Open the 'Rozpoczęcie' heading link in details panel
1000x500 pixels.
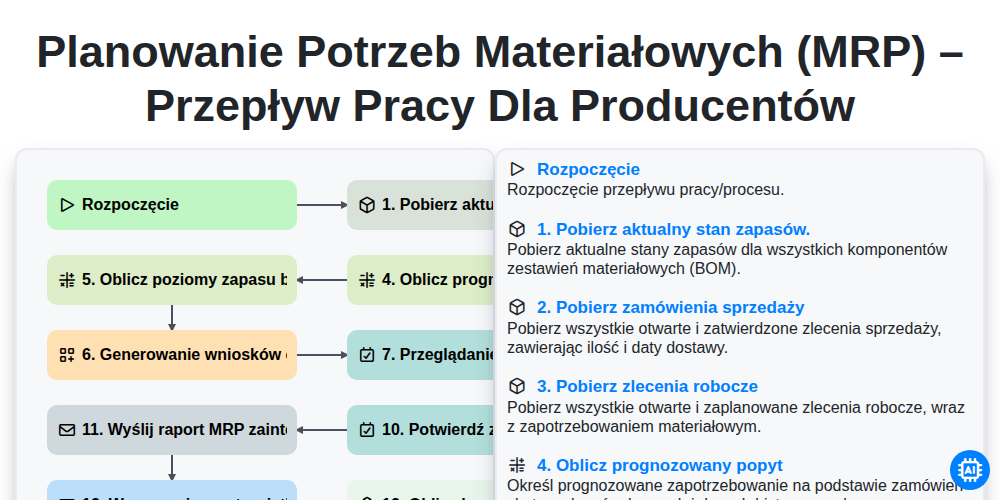[x=588, y=169]
